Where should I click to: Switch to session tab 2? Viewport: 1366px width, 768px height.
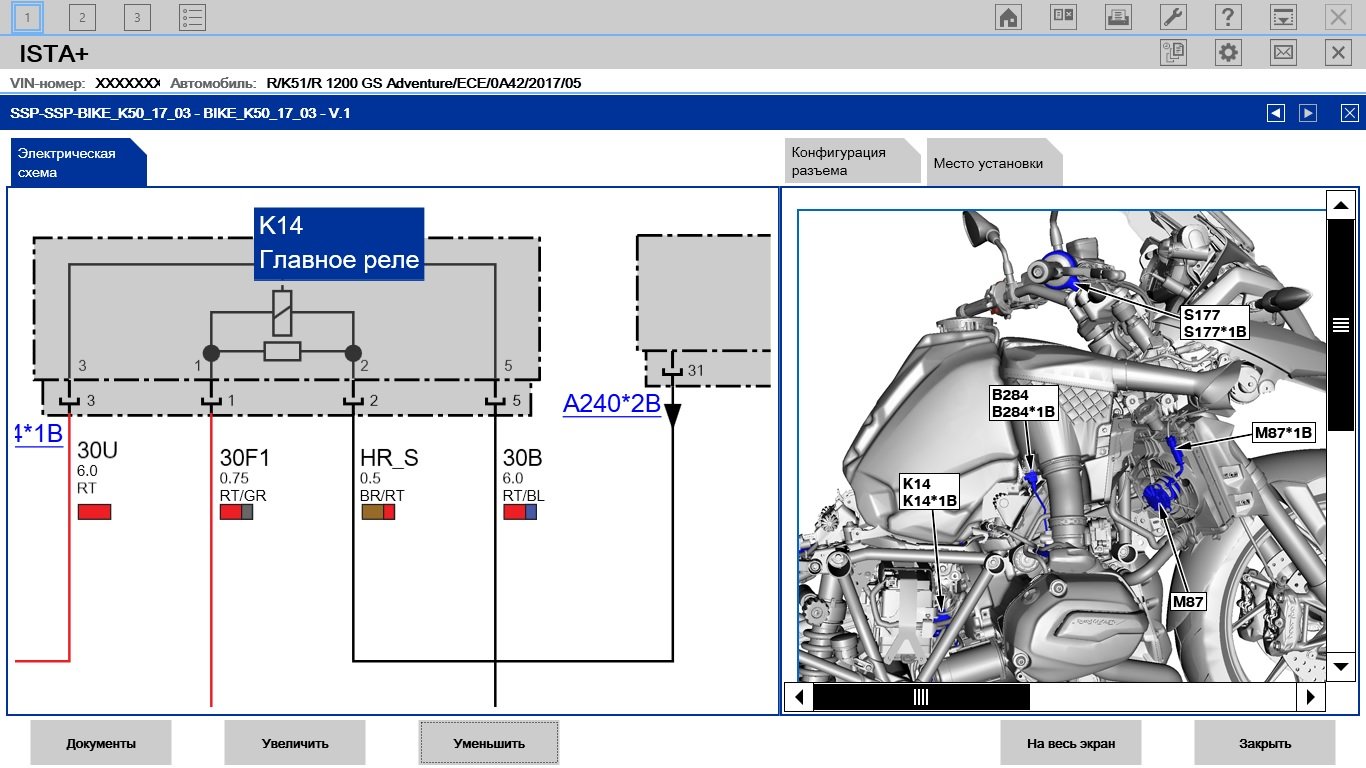82,17
